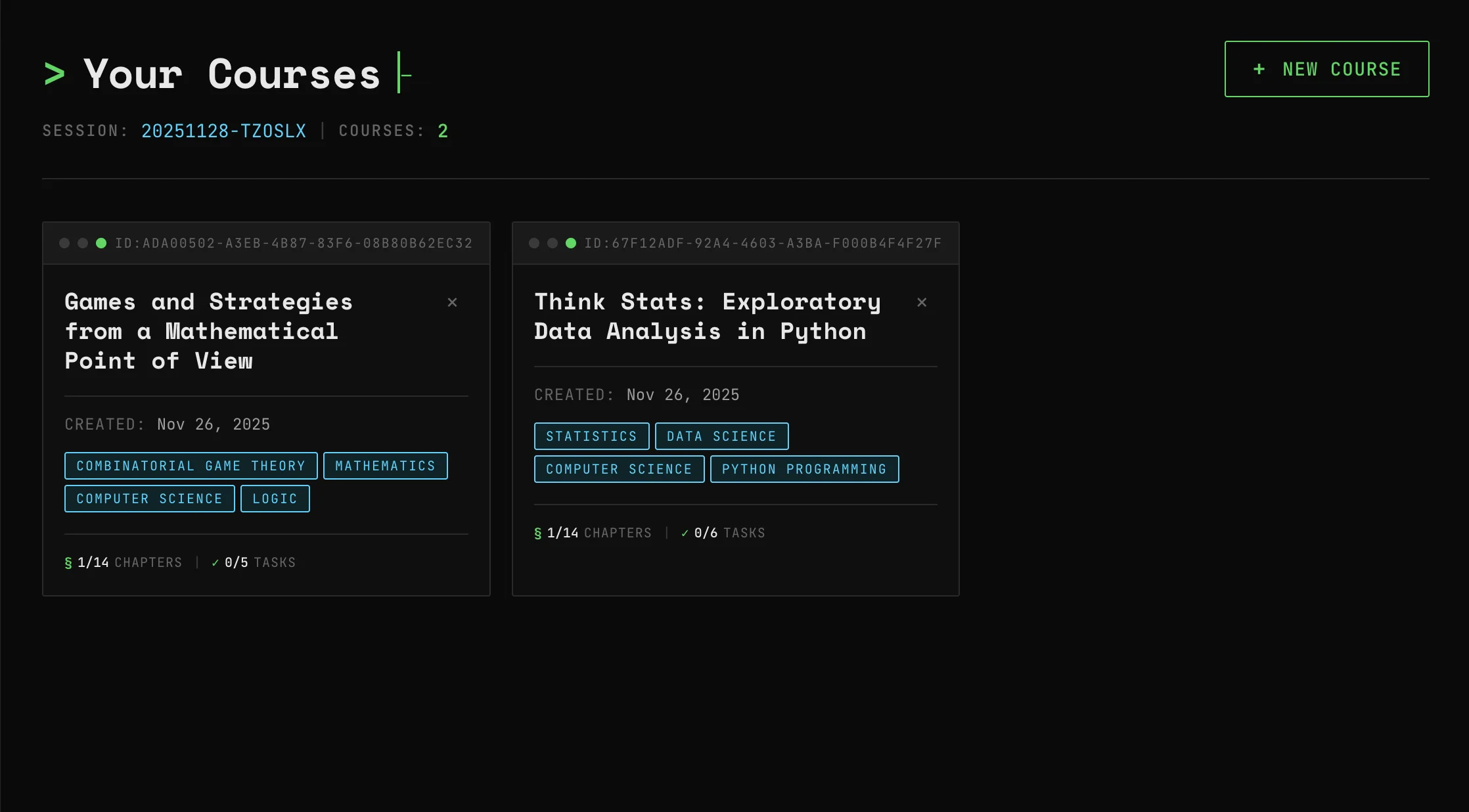The height and width of the screenshot is (812, 1469).
Task: Create a new course
Action: click(1326, 68)
